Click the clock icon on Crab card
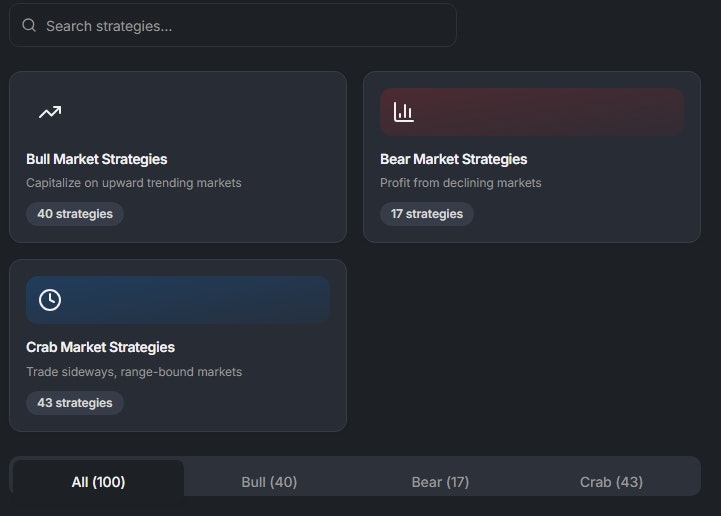721x516 pixels. click(x=50, y=300)
